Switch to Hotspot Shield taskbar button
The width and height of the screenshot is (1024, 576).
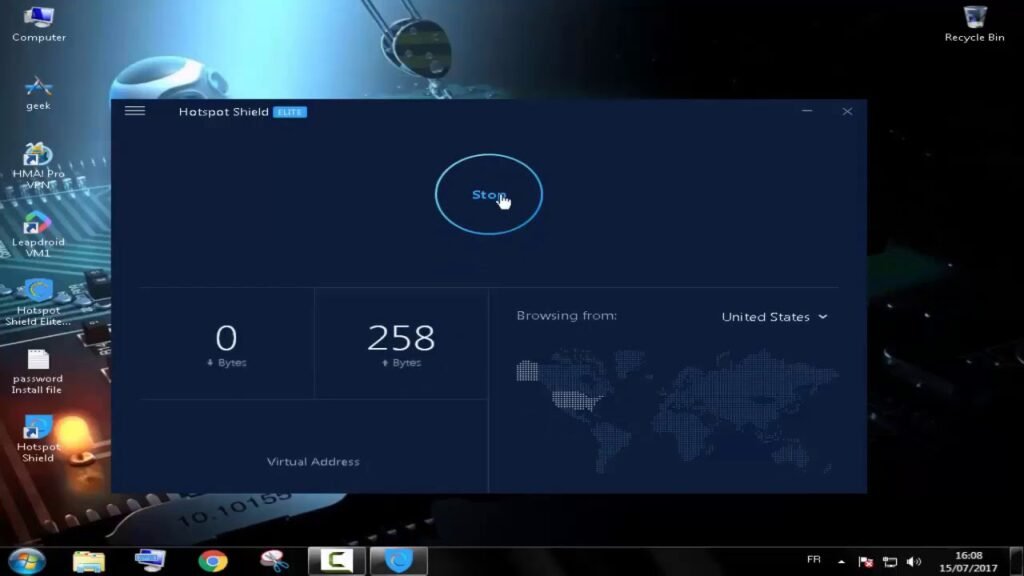[398, 561]
